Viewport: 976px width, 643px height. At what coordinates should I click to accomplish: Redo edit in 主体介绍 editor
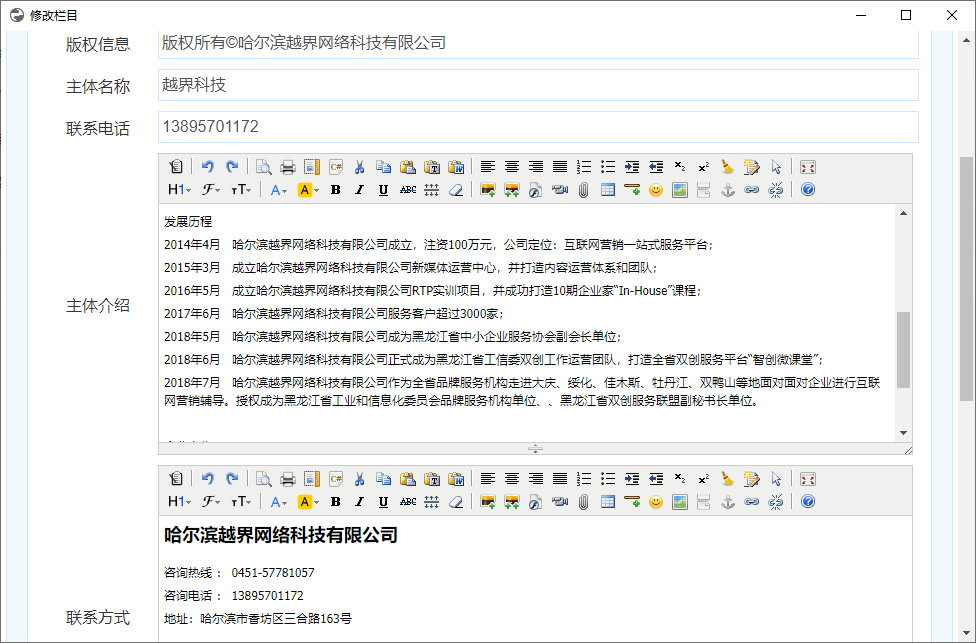tap(232, 167)
